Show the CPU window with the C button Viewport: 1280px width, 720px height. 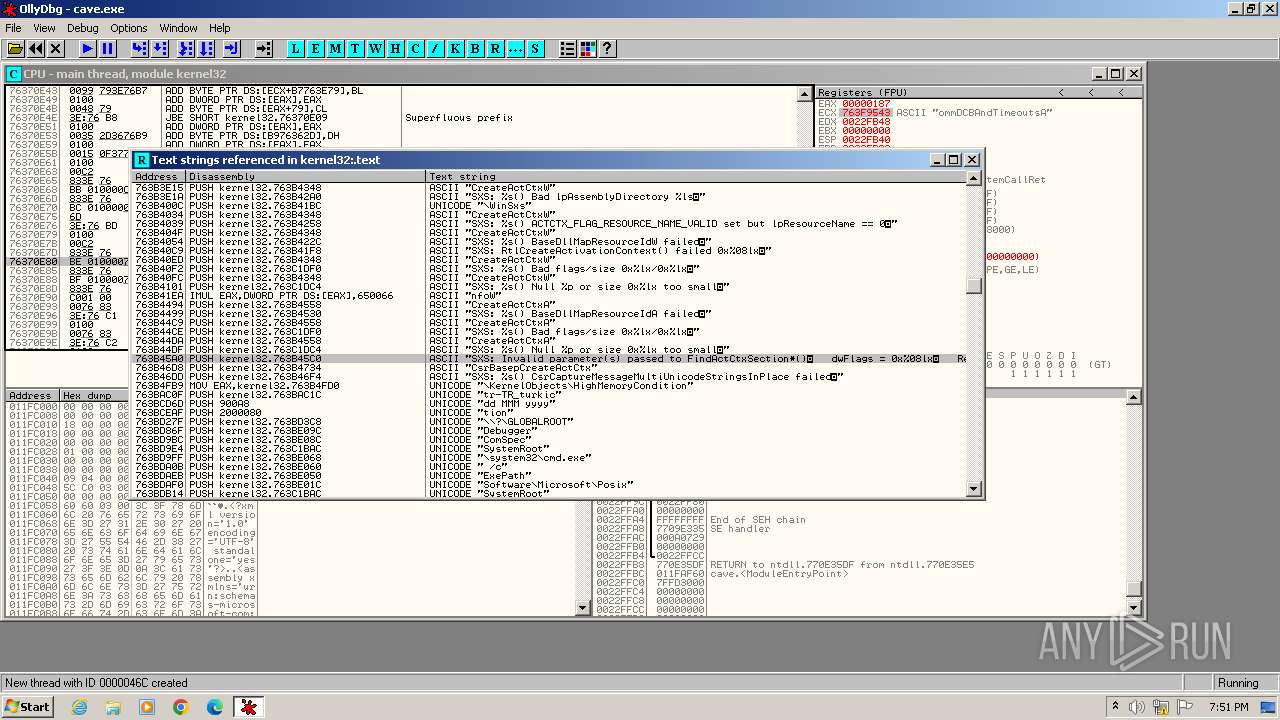[416, 48]
